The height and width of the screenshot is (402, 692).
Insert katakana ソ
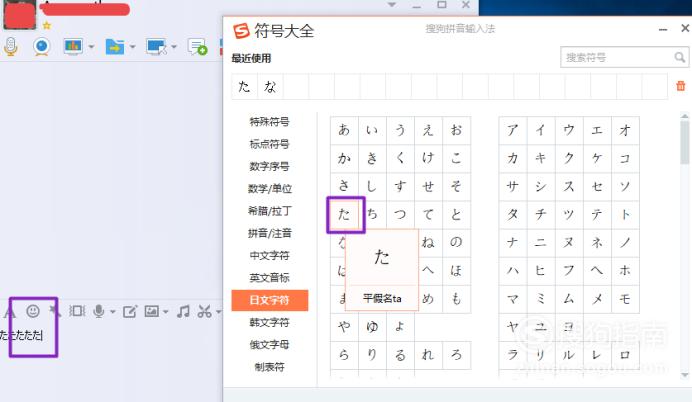tap(625, 186)
